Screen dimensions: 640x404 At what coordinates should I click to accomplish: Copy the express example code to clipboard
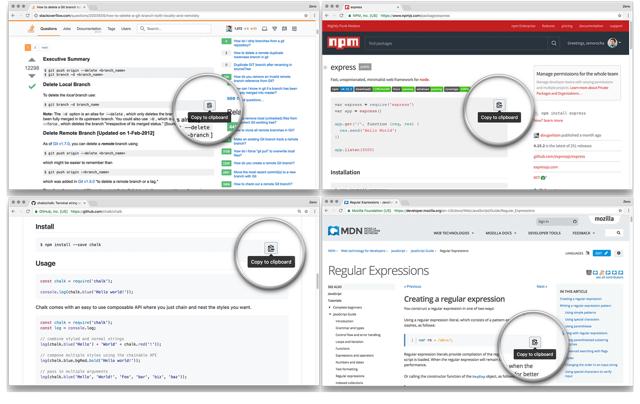coord(499,105)
